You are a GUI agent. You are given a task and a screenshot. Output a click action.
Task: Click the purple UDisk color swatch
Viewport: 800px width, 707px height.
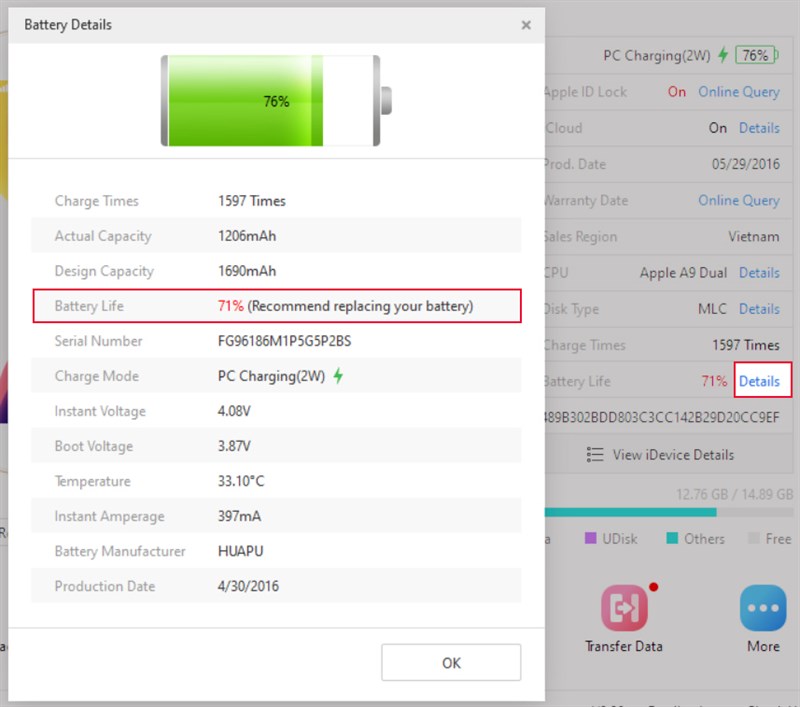click(590, 538)
